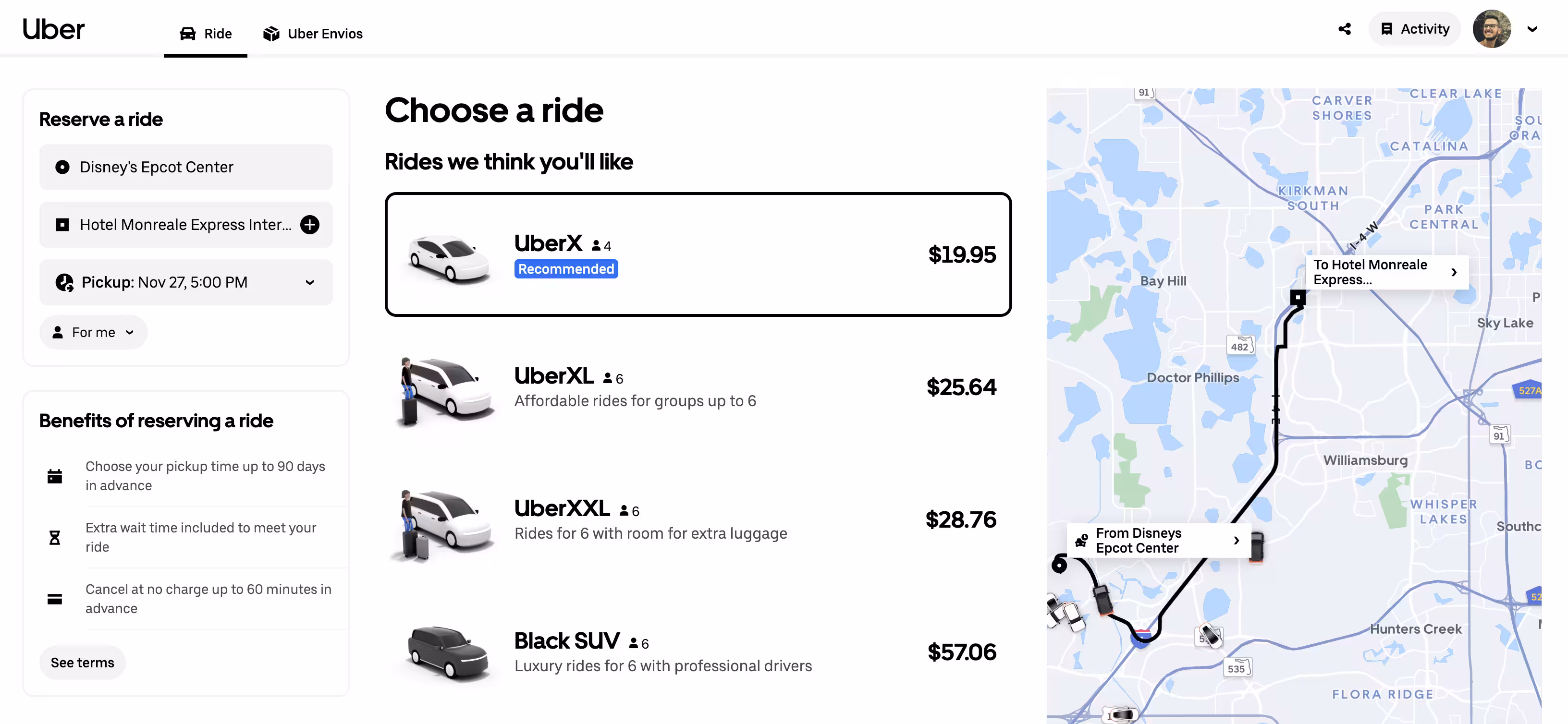1568x724 pixels.
Task: Choose the Black SUV ride option
Action: click(698, 652)
